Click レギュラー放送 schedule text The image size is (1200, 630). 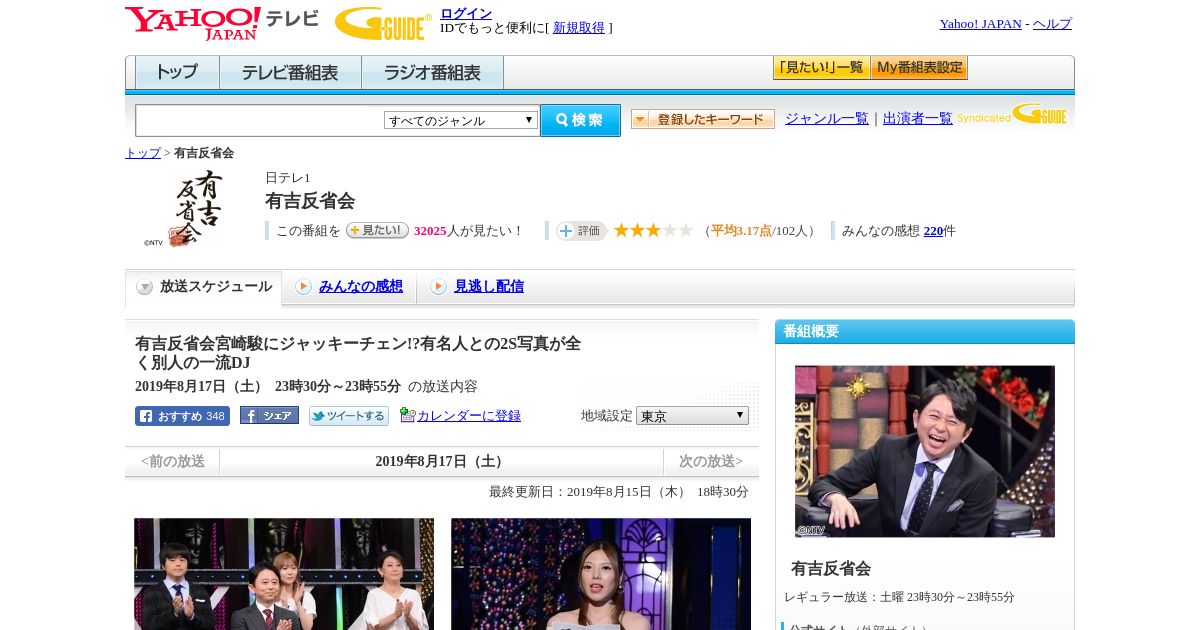coord(899,597)
